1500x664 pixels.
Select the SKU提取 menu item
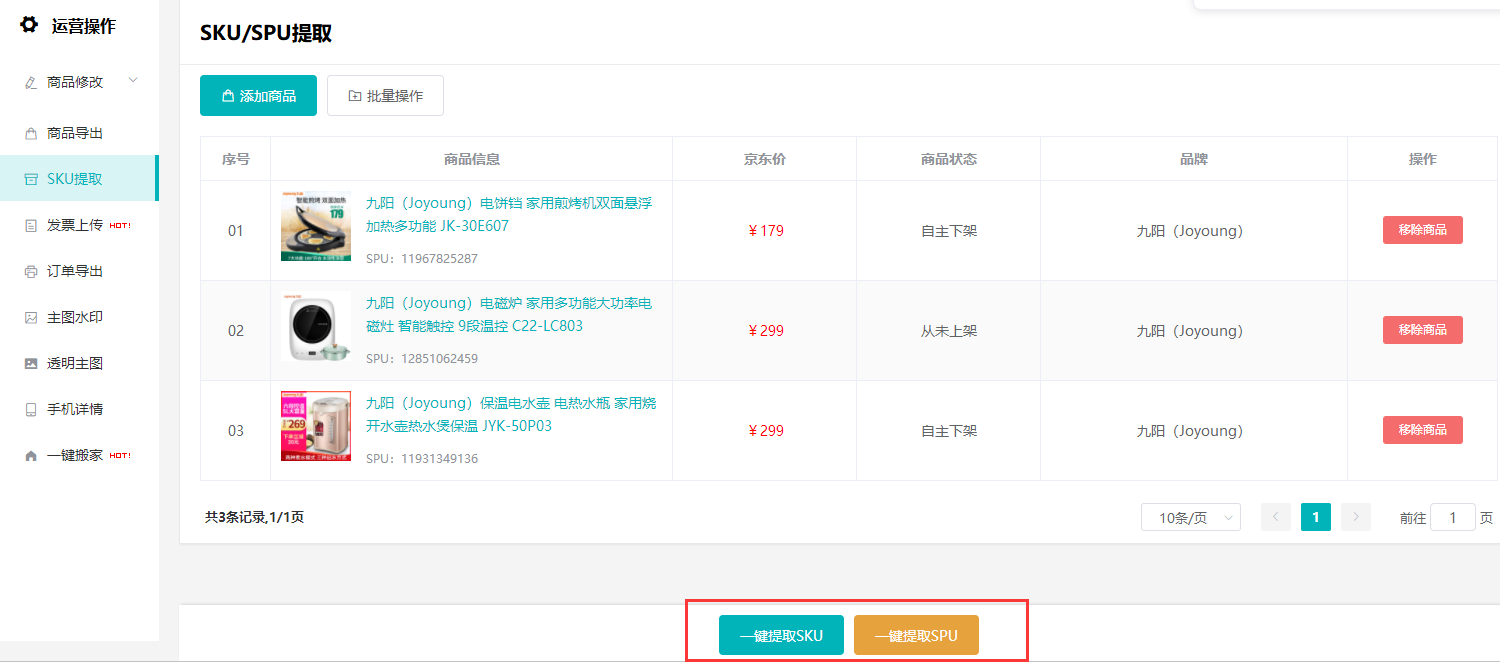tap(75, 179)
